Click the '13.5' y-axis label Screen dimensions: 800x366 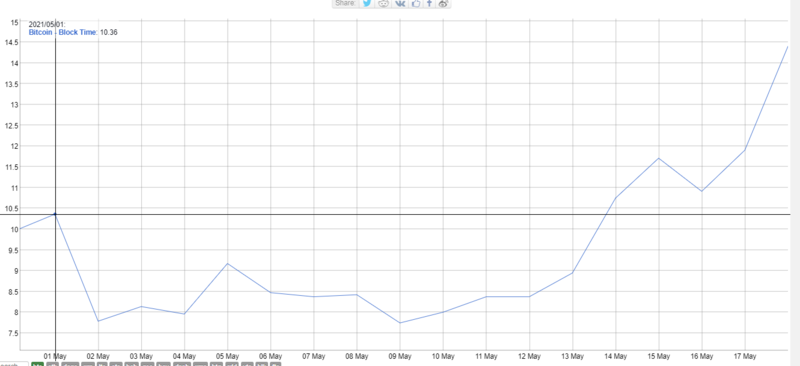click(x=11, y=84)
